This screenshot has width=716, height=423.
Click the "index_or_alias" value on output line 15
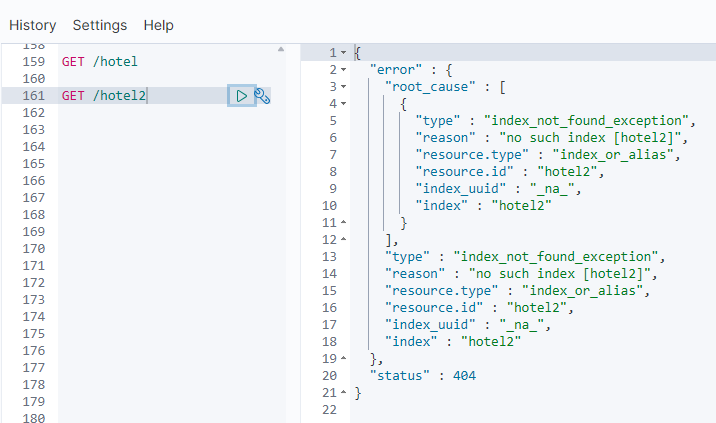coord(582,291)
